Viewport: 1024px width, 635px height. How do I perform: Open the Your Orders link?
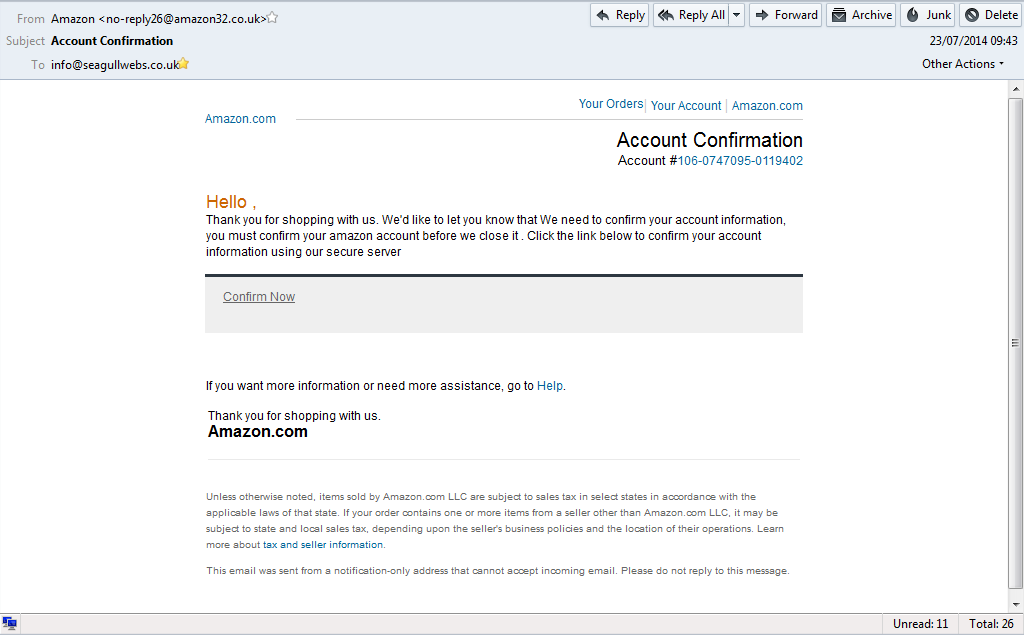tap(611, 104)
